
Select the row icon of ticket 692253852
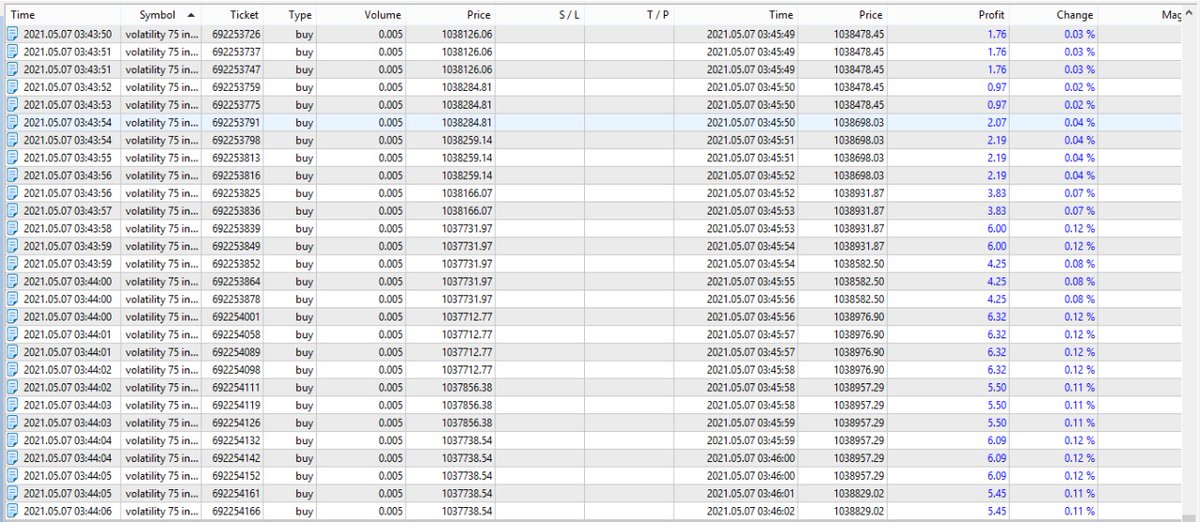pyautogui.click(x=12, y=264)
